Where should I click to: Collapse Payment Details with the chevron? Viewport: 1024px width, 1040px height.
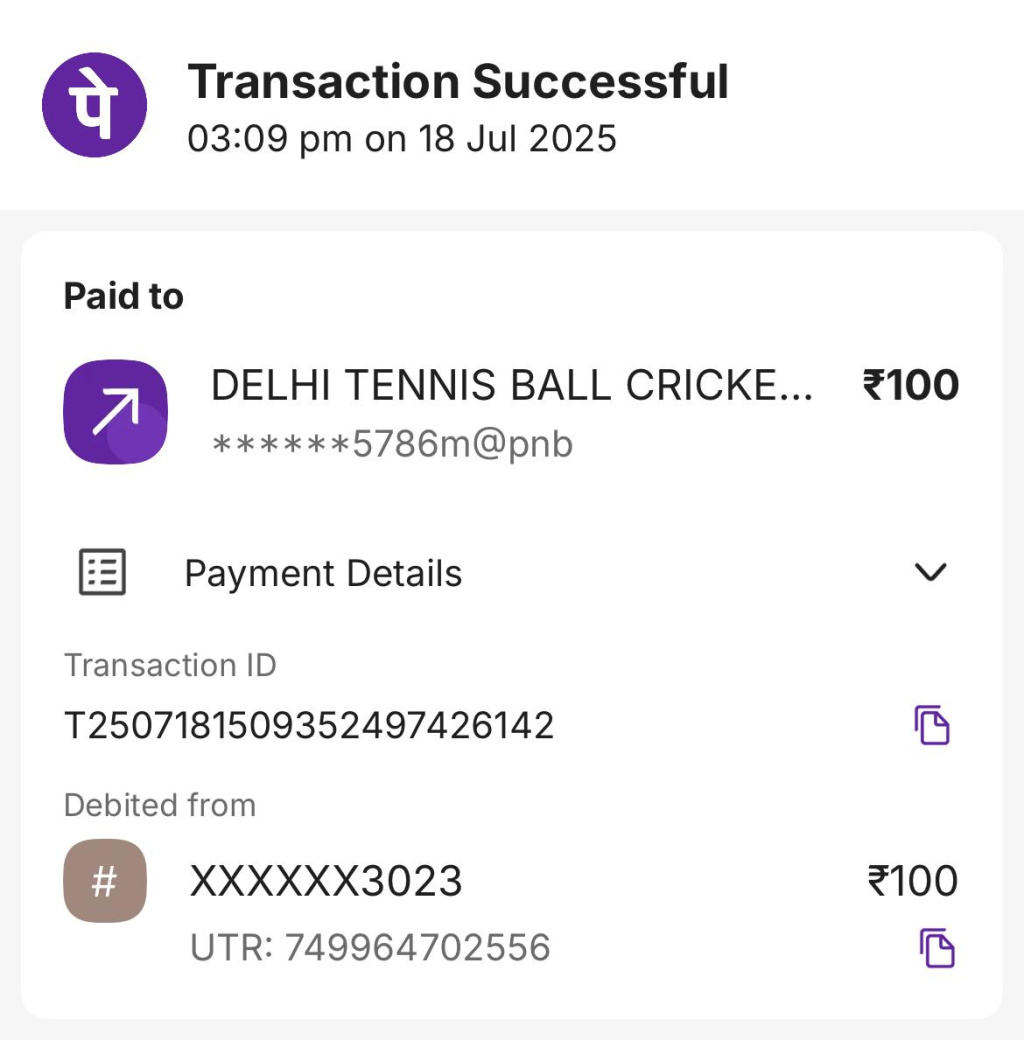931,572
